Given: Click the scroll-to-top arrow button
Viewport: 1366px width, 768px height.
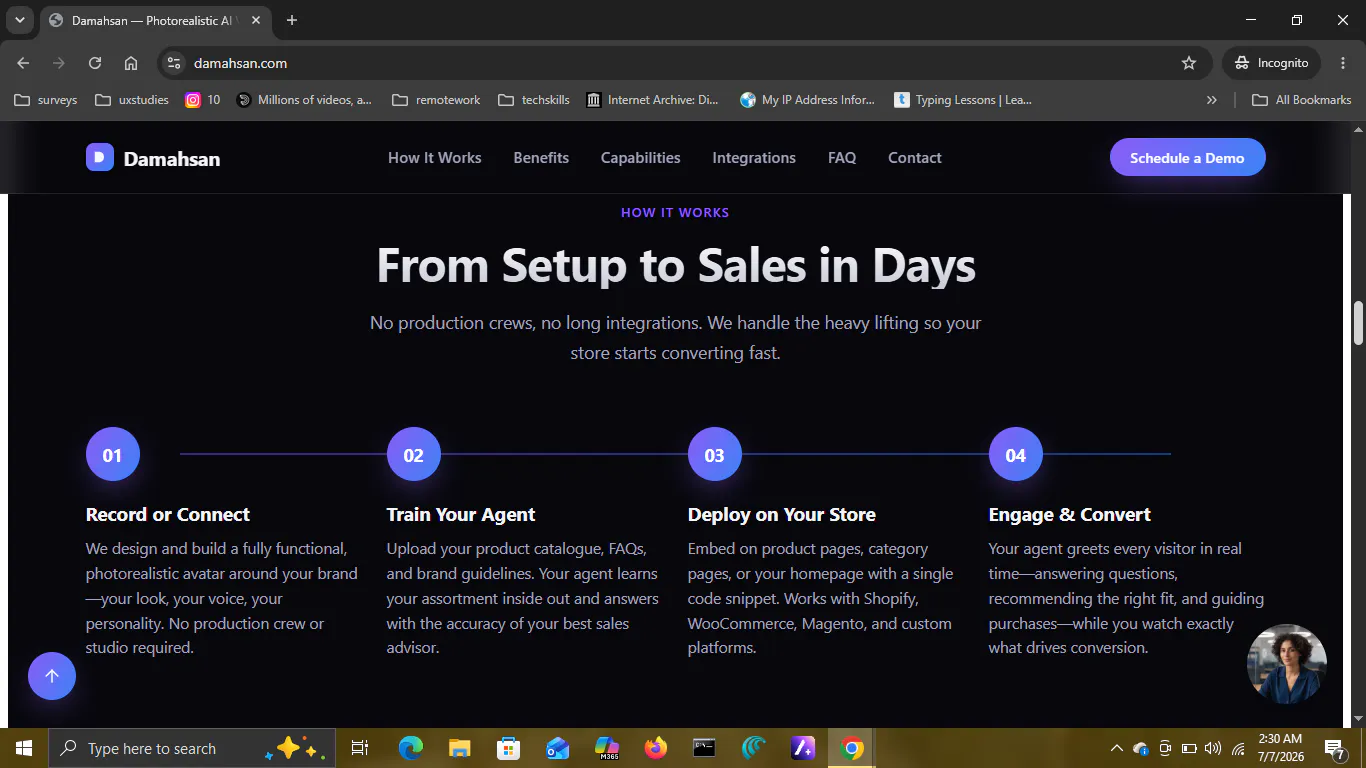Looking at the screenshot, I should pyautogui.click(x=52, y=676).
